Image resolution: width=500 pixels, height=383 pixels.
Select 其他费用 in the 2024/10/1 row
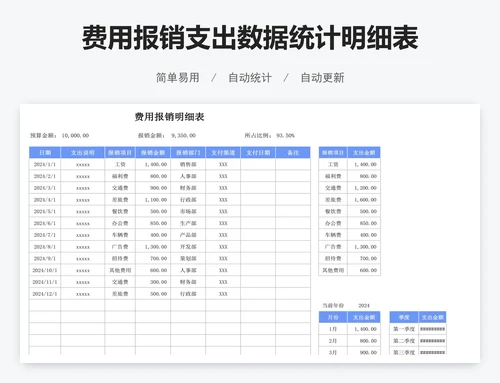point(120,270)
